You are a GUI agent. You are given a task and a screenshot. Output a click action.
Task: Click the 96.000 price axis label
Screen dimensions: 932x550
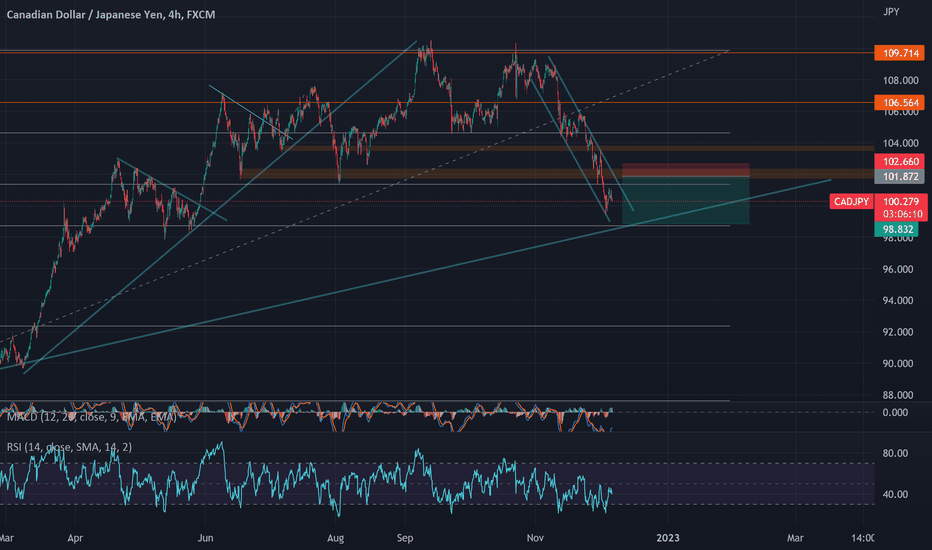pyautogui.click(x=898, y=269)
